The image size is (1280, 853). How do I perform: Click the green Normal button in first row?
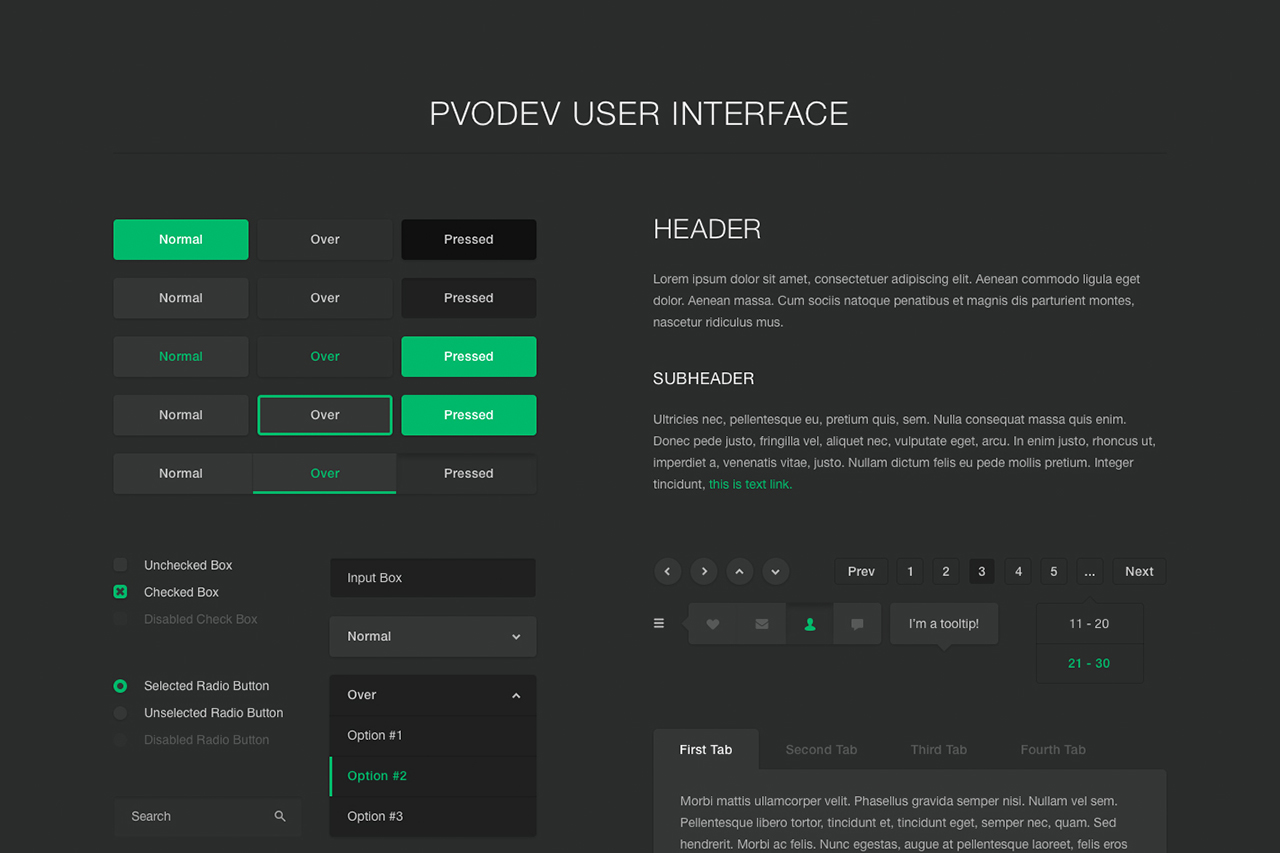coord(181,239)
